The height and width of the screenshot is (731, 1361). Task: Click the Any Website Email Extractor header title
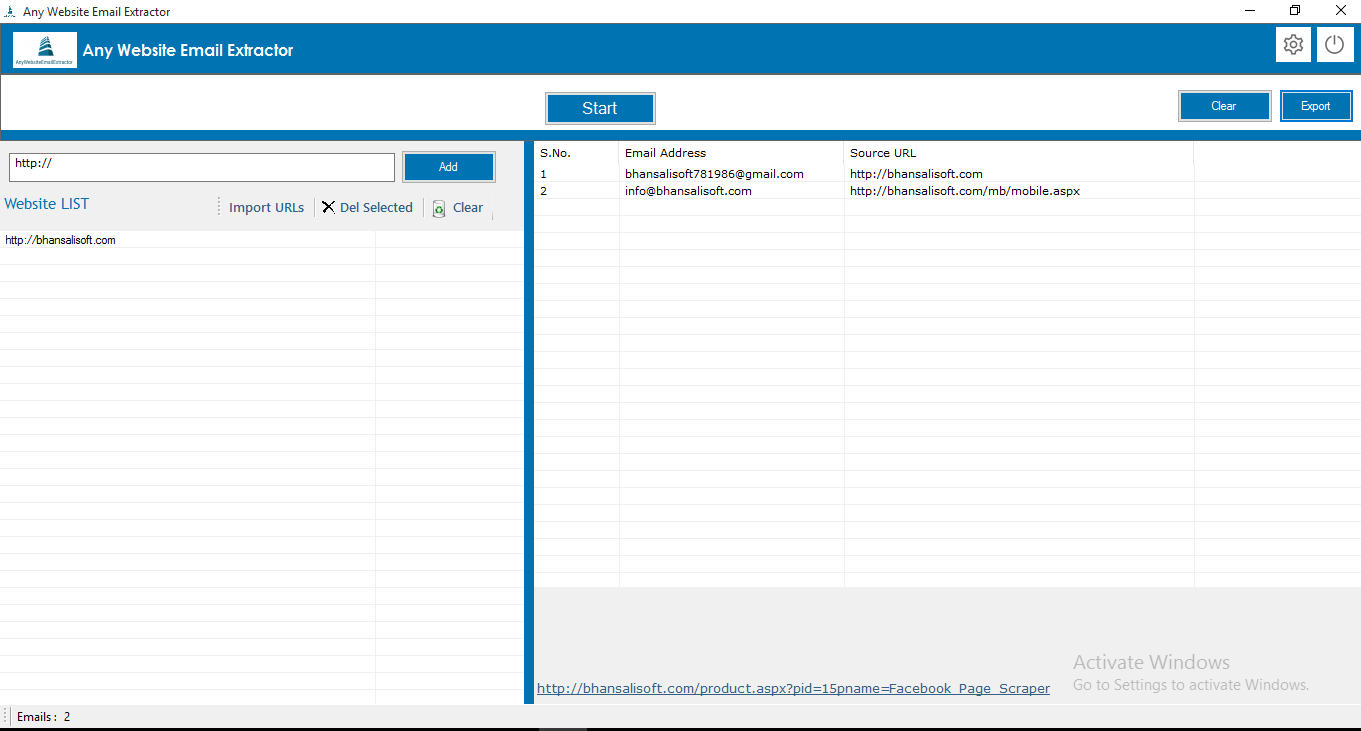[188, 50]
